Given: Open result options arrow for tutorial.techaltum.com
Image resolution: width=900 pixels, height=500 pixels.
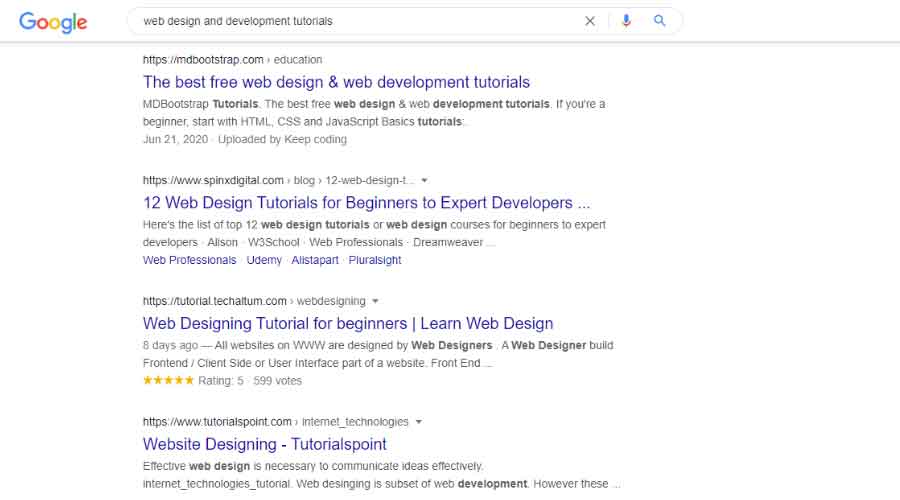Looking at the screenshot, I should pos(375,301).
